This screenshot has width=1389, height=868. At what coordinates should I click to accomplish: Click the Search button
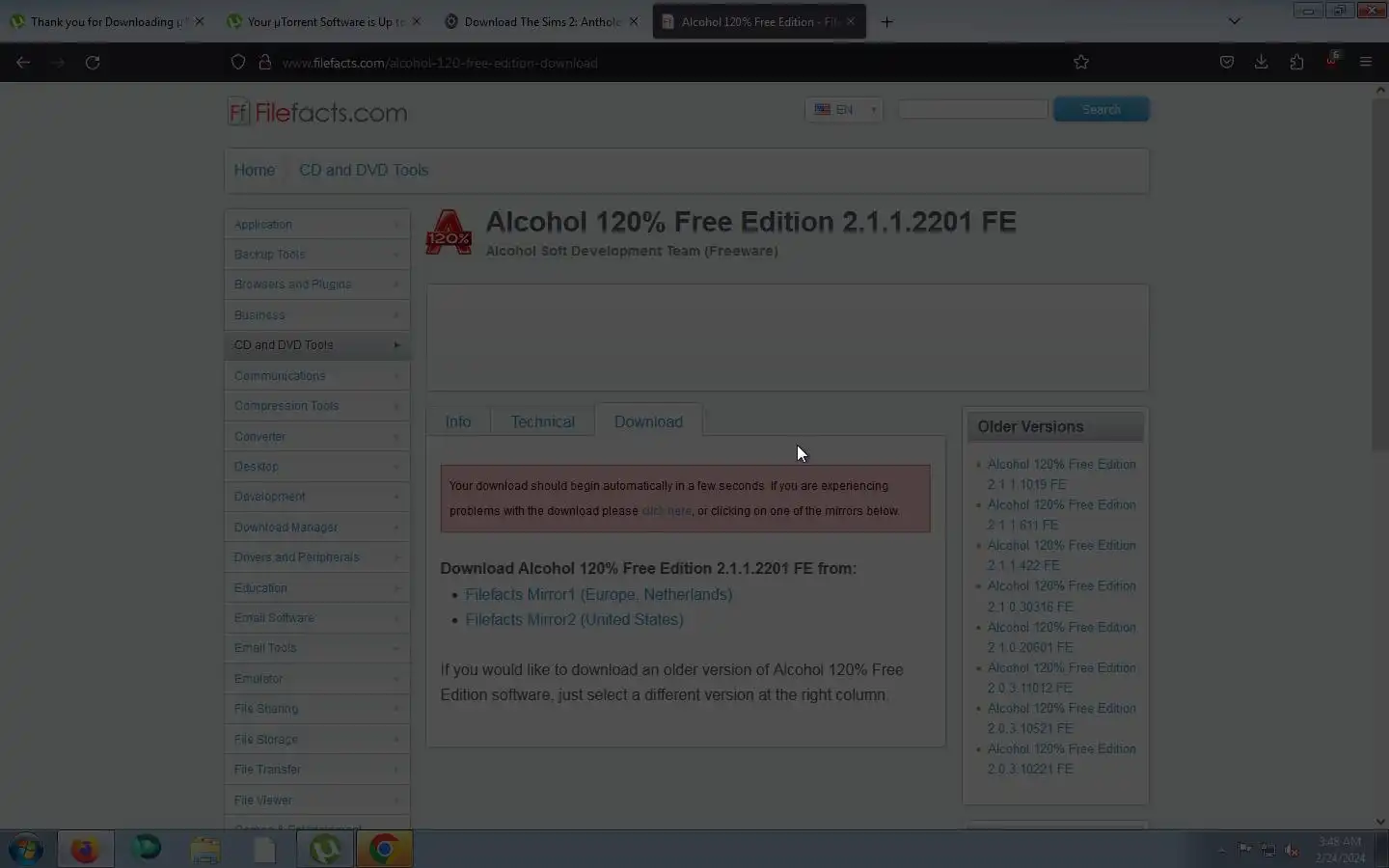tap(1102, 110)
